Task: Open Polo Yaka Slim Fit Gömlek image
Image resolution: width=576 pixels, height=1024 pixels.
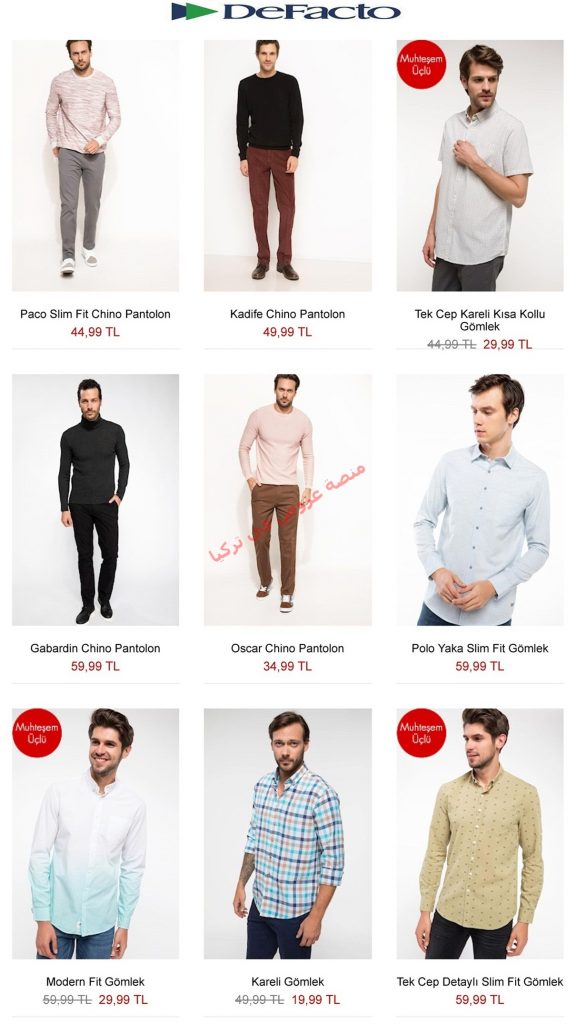Action: [x=480, y=500]
